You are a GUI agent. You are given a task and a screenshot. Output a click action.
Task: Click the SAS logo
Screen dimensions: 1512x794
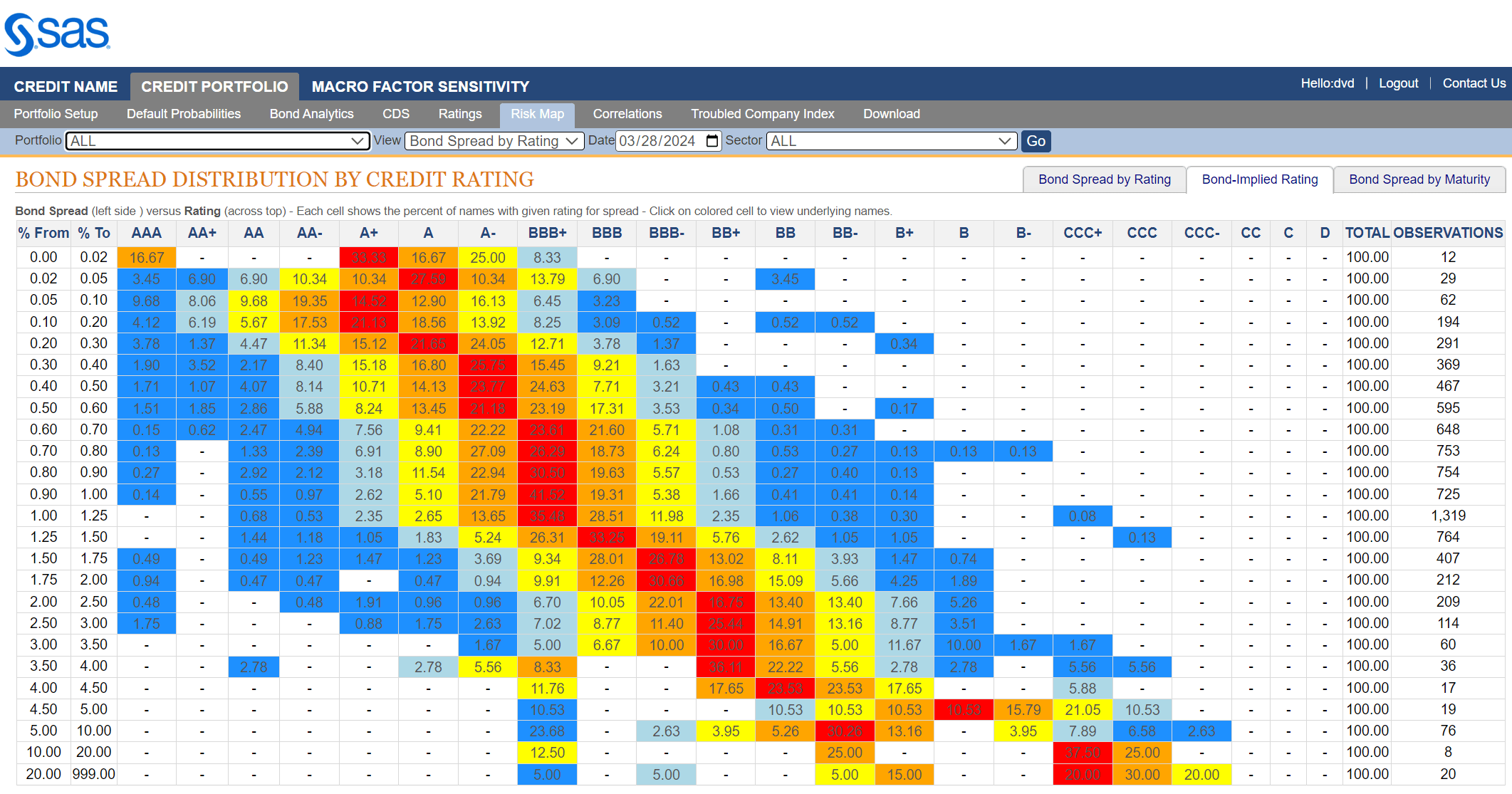click(x=57, y=32)
